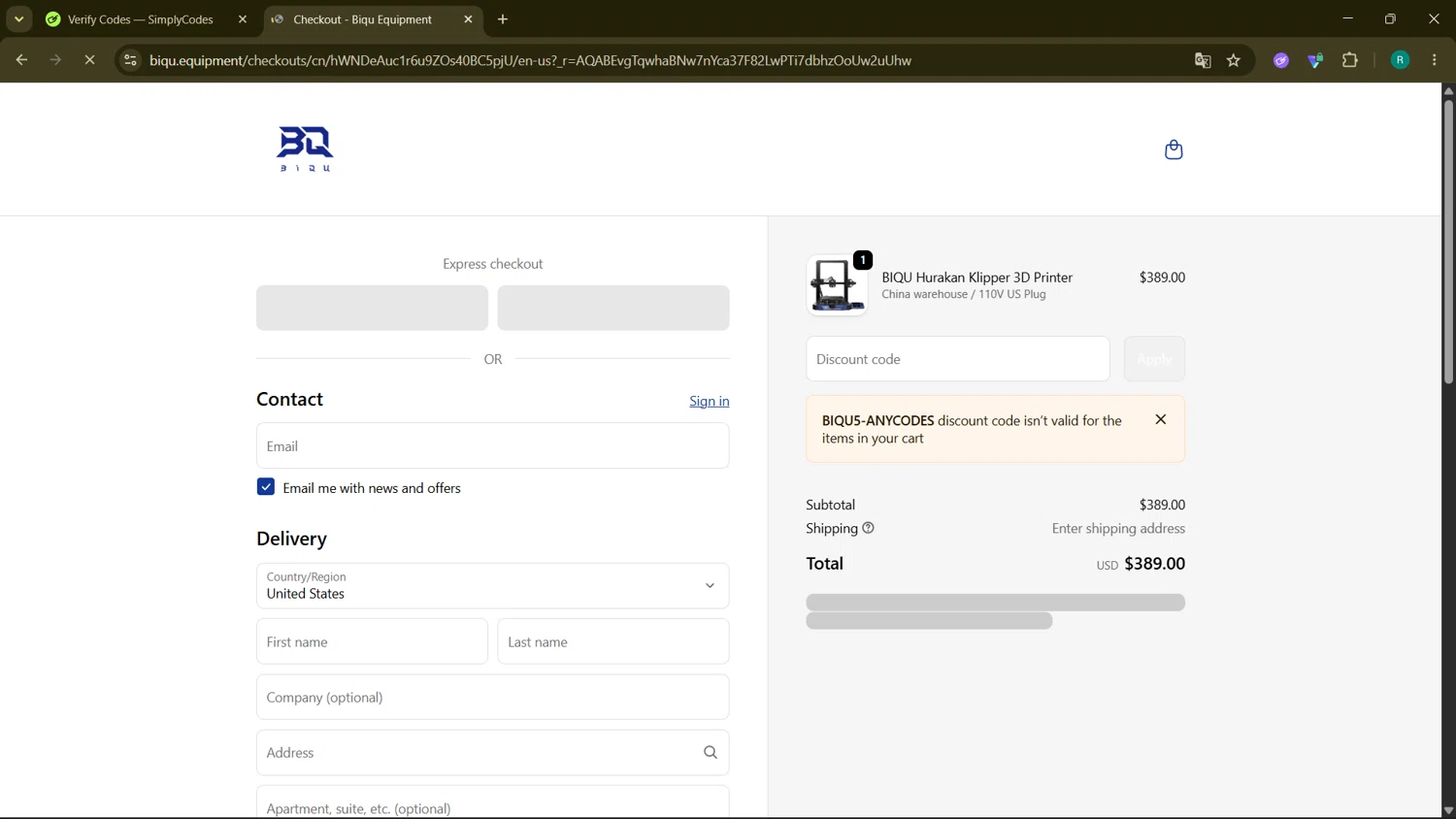The image size is (1456, 819).
Task: Click the purple round extension icon
Action: (x=1281, y=60)
